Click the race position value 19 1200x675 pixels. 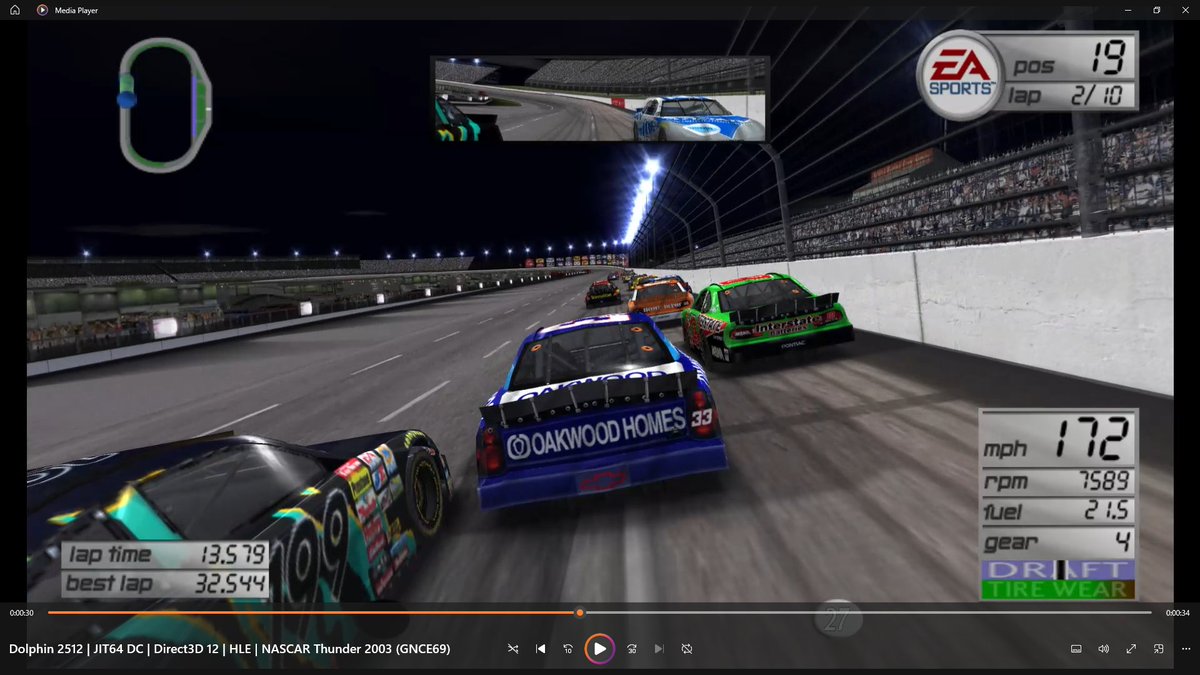pyautogui.click(x=1106, y=59)
